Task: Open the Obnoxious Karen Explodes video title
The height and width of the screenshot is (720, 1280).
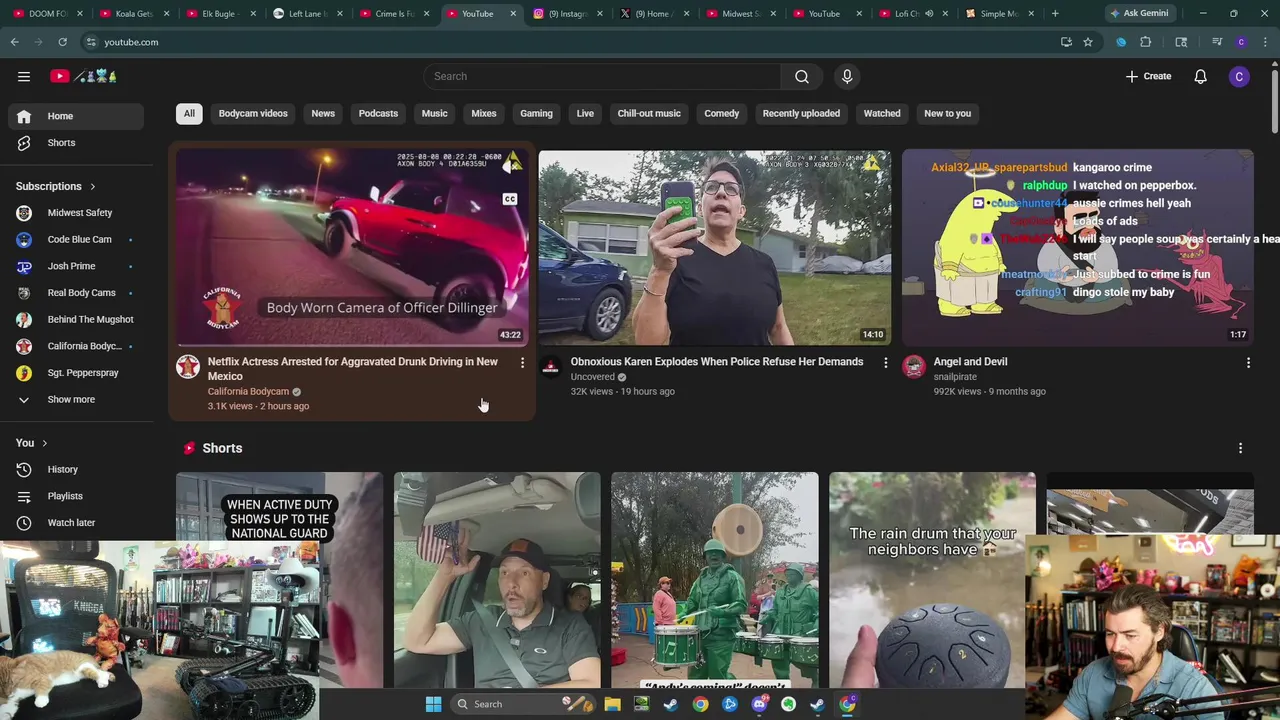Action: tap(717, 362)
